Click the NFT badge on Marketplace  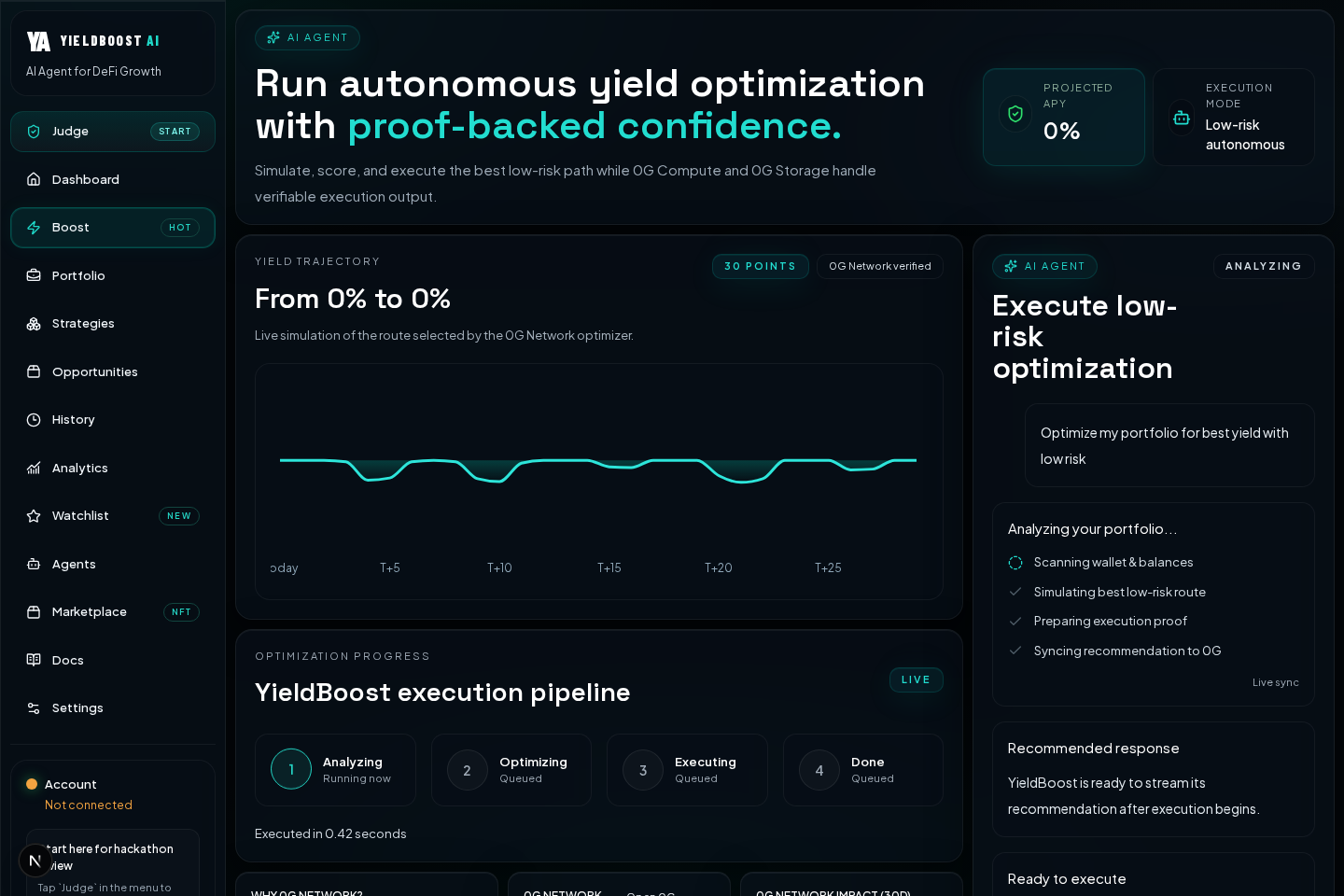coord(181,612)
